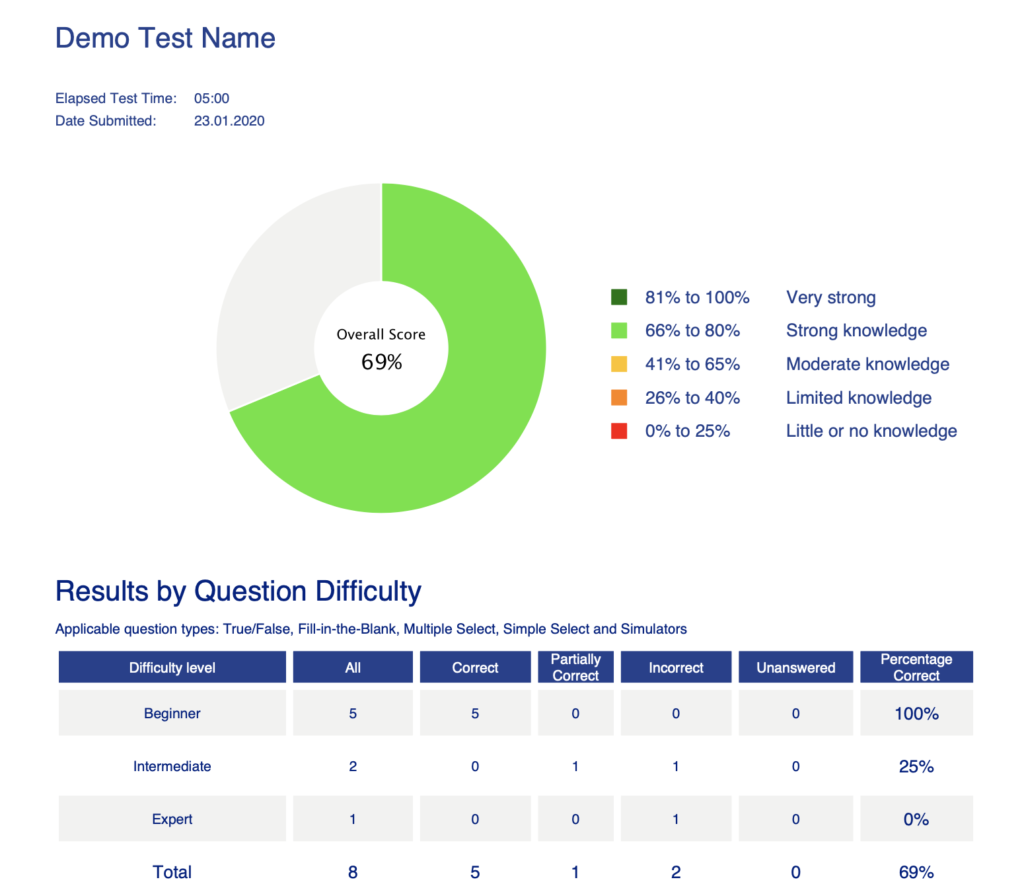Click the light green Strong knowledge swatch
The width and height of the screenshot is (1024, 896).
[618, 331]
